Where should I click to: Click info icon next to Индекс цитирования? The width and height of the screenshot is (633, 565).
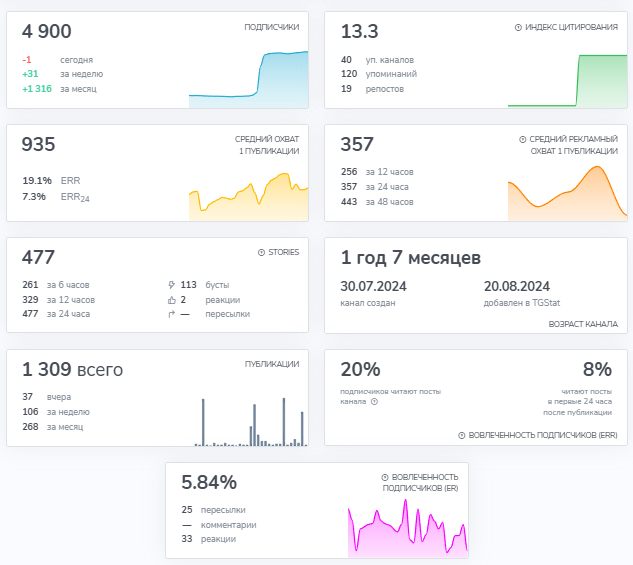pos(518,27)
